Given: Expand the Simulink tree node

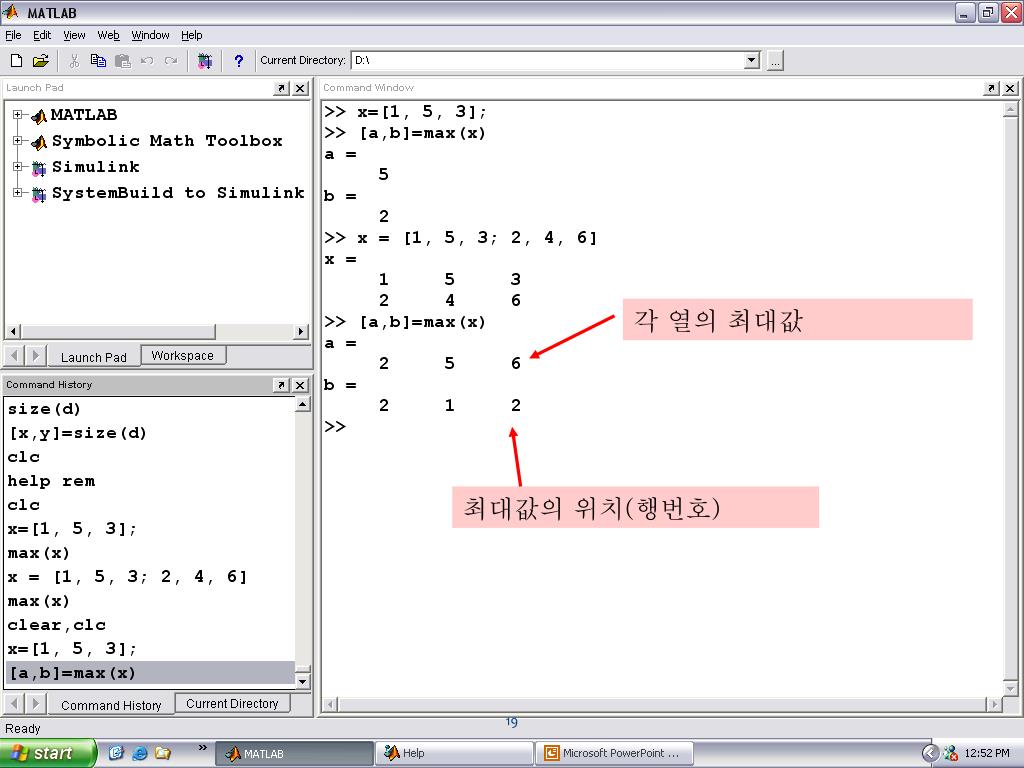Looking at the screenshot, I should [x=18, y=167].
